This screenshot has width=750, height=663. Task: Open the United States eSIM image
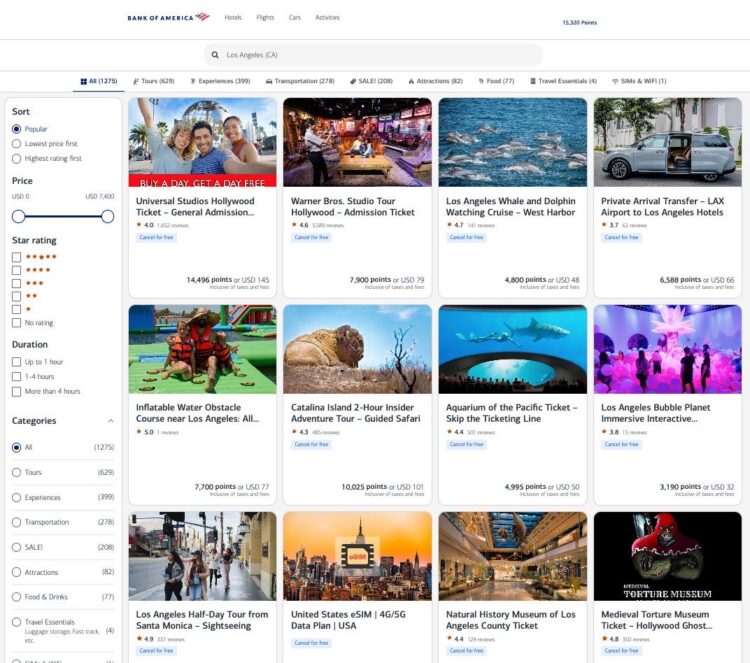tap(357, 556)
